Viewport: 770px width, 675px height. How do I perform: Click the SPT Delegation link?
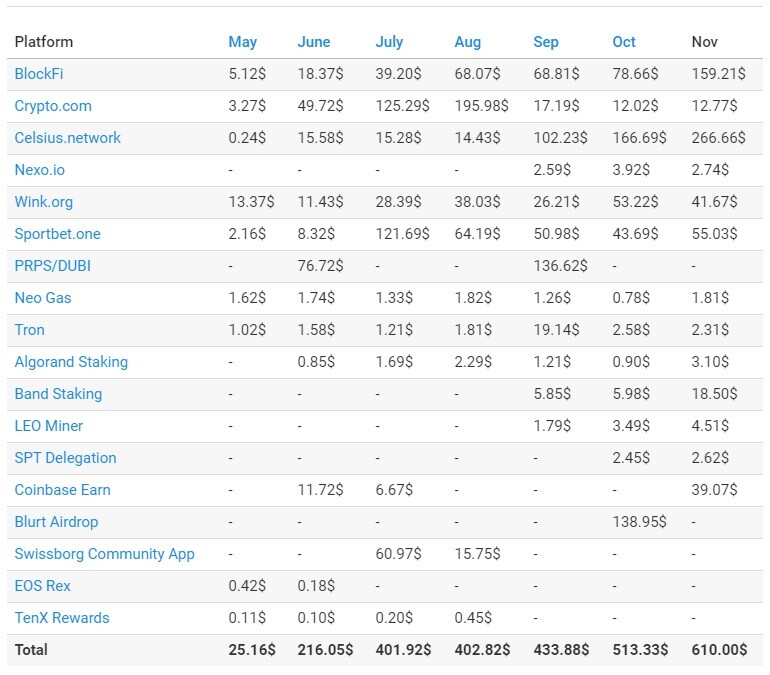coord(65,458)
